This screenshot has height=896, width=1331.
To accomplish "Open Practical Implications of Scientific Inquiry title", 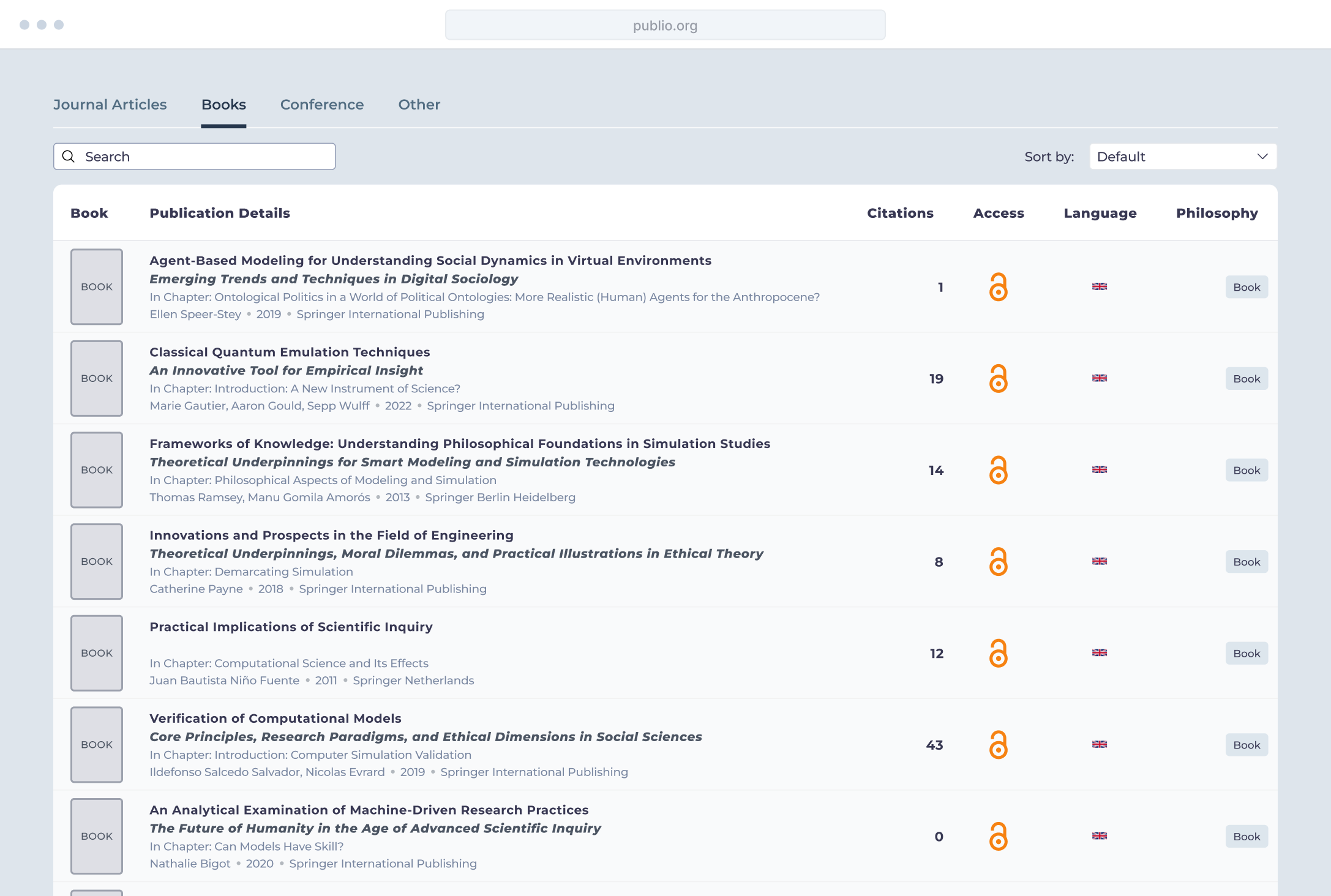I will [291, 627].
